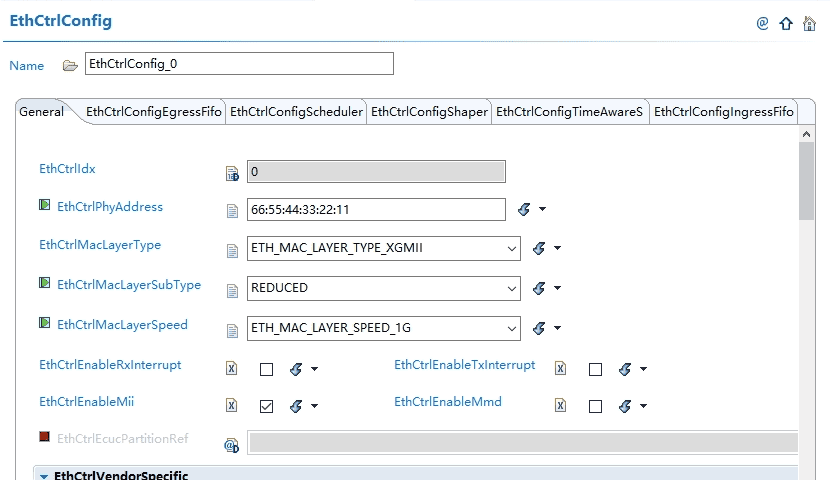The width and height of the screenshot is (831, 480).
Task: Click the Name text input field
Action: click(x=239, y=63)
